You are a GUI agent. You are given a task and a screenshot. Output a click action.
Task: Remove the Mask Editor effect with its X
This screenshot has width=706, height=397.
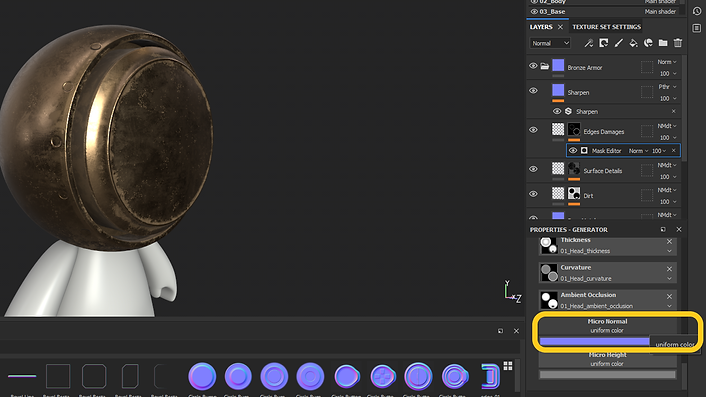click(x=674, y=151)
